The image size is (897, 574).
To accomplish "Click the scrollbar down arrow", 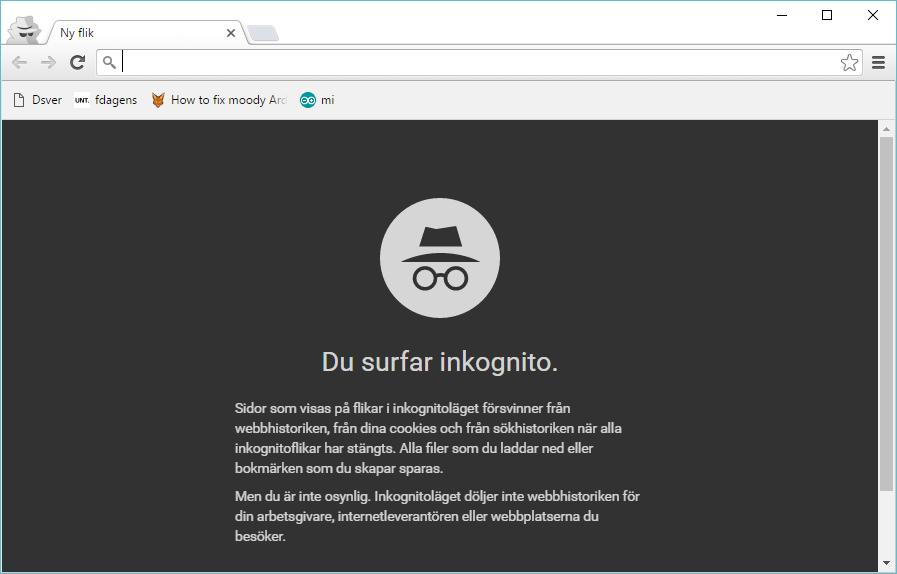I will [886, 564].
